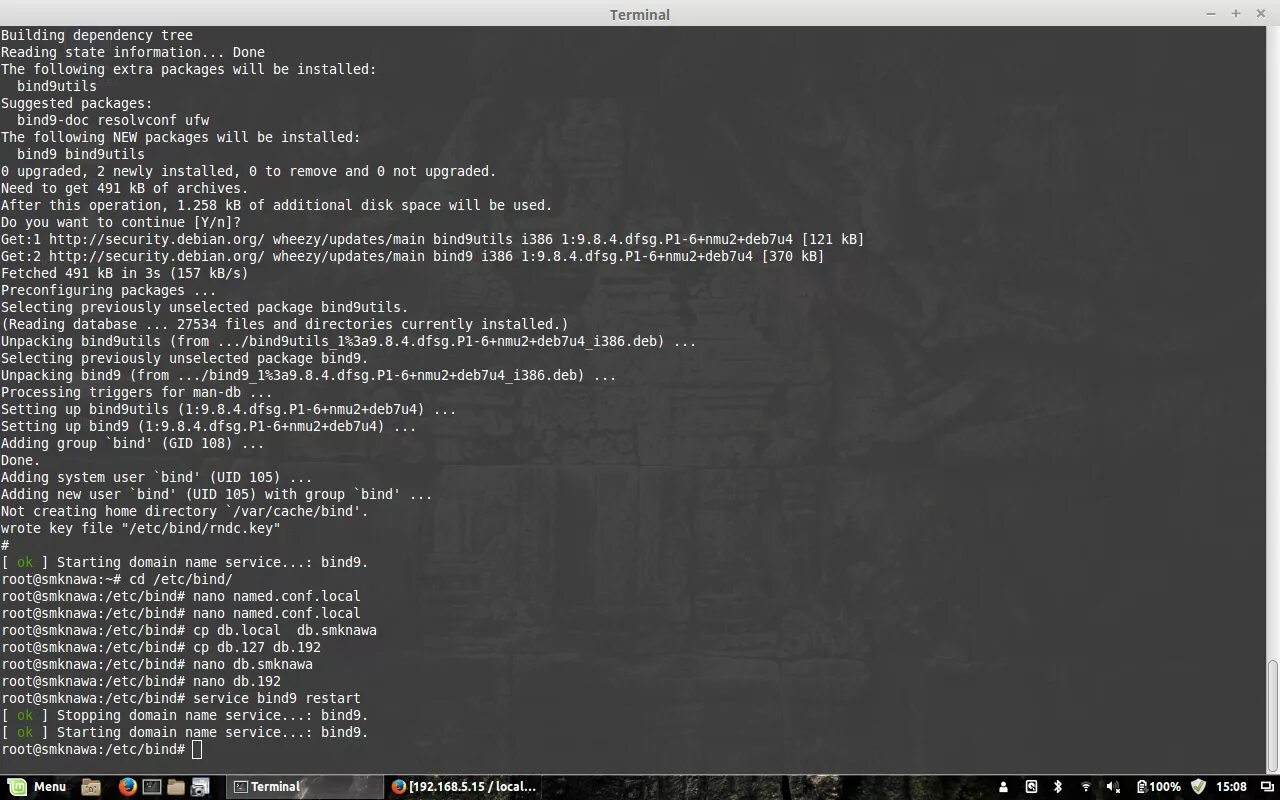Click 'Processing triggers for man-db' line
The image size is (1280, 800).
click(137, 392)
